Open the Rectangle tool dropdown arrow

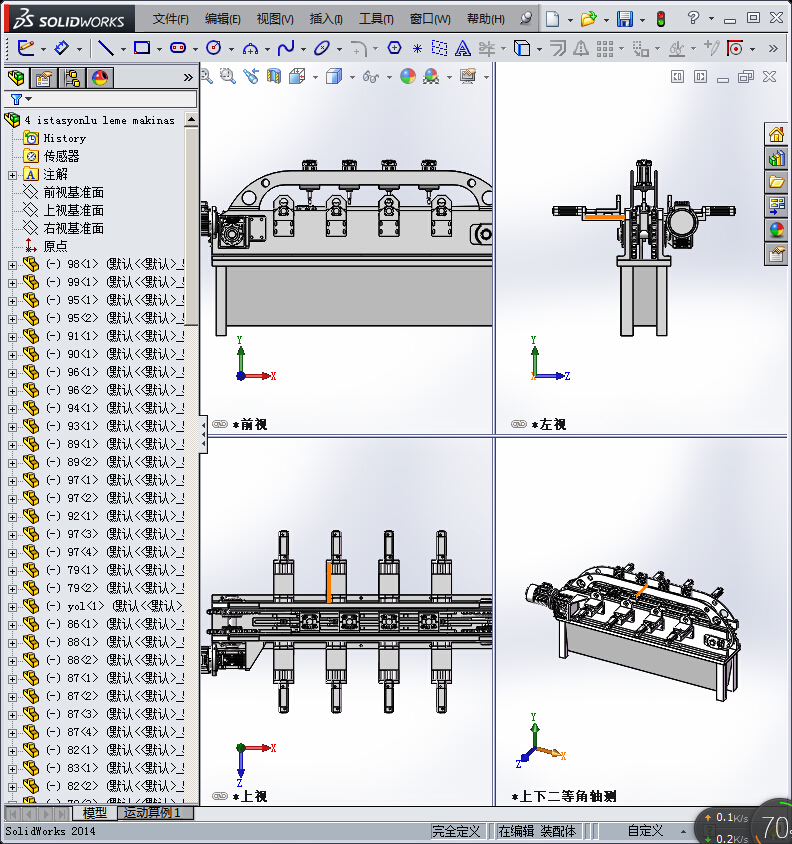click(x=159, y=49)
